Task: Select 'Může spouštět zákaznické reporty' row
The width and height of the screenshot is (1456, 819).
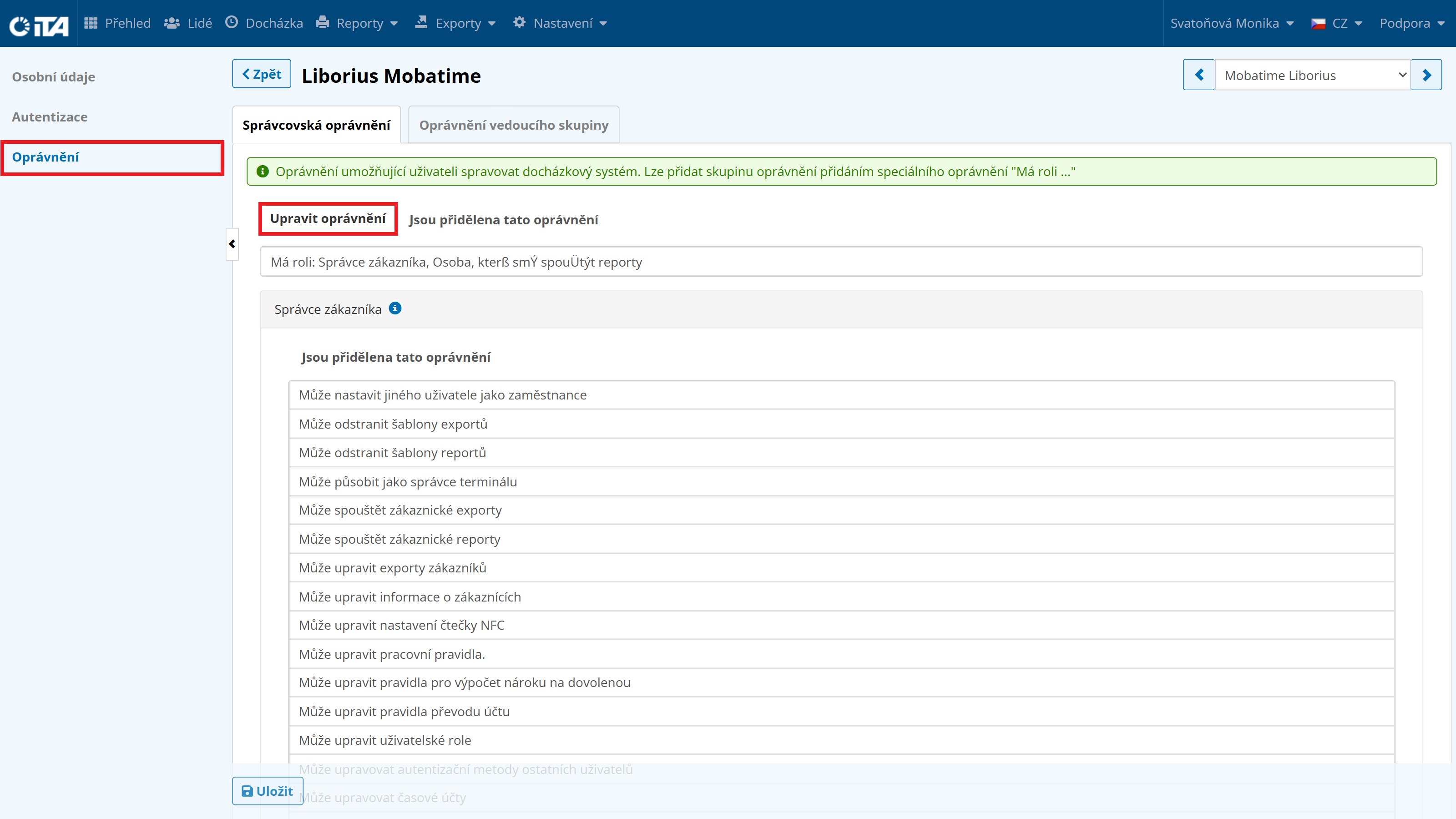Action: pyautogui.click(x=842, y=539)
